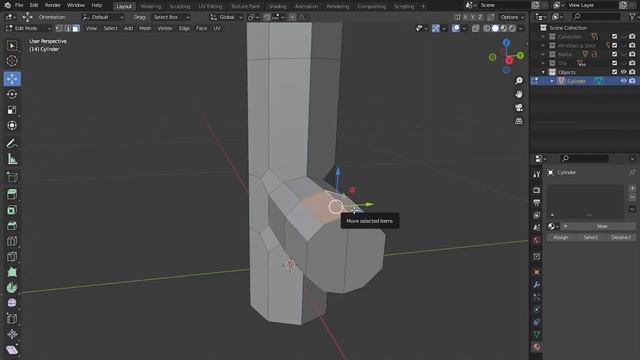Open the Render menu
The image size is (640, 360).
pyautogui.click(x=53, y=5)
